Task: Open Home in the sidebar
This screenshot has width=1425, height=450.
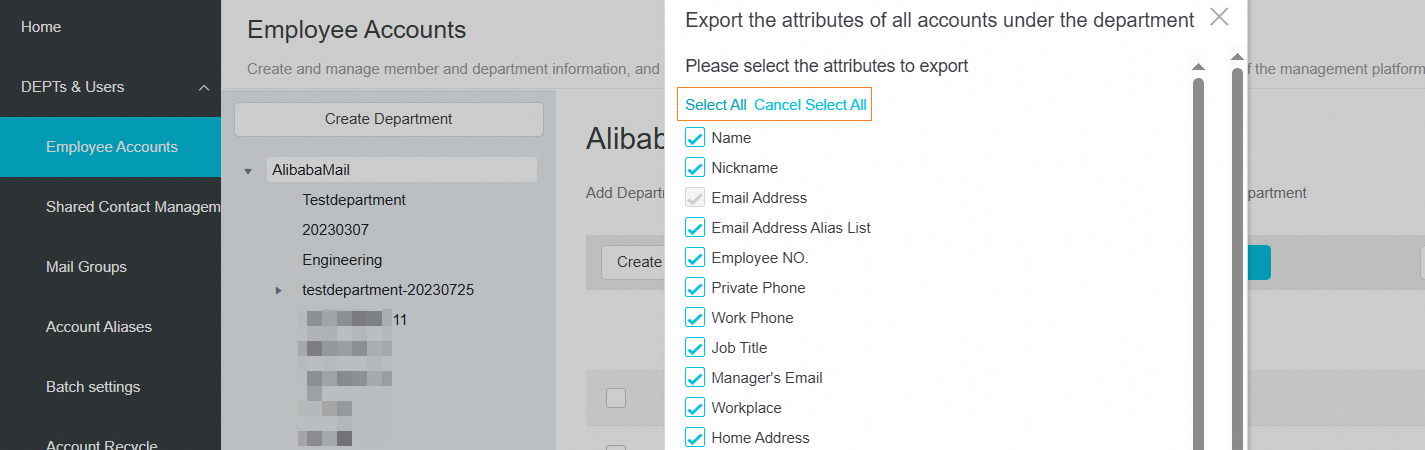Action: (x=41, y=27)
